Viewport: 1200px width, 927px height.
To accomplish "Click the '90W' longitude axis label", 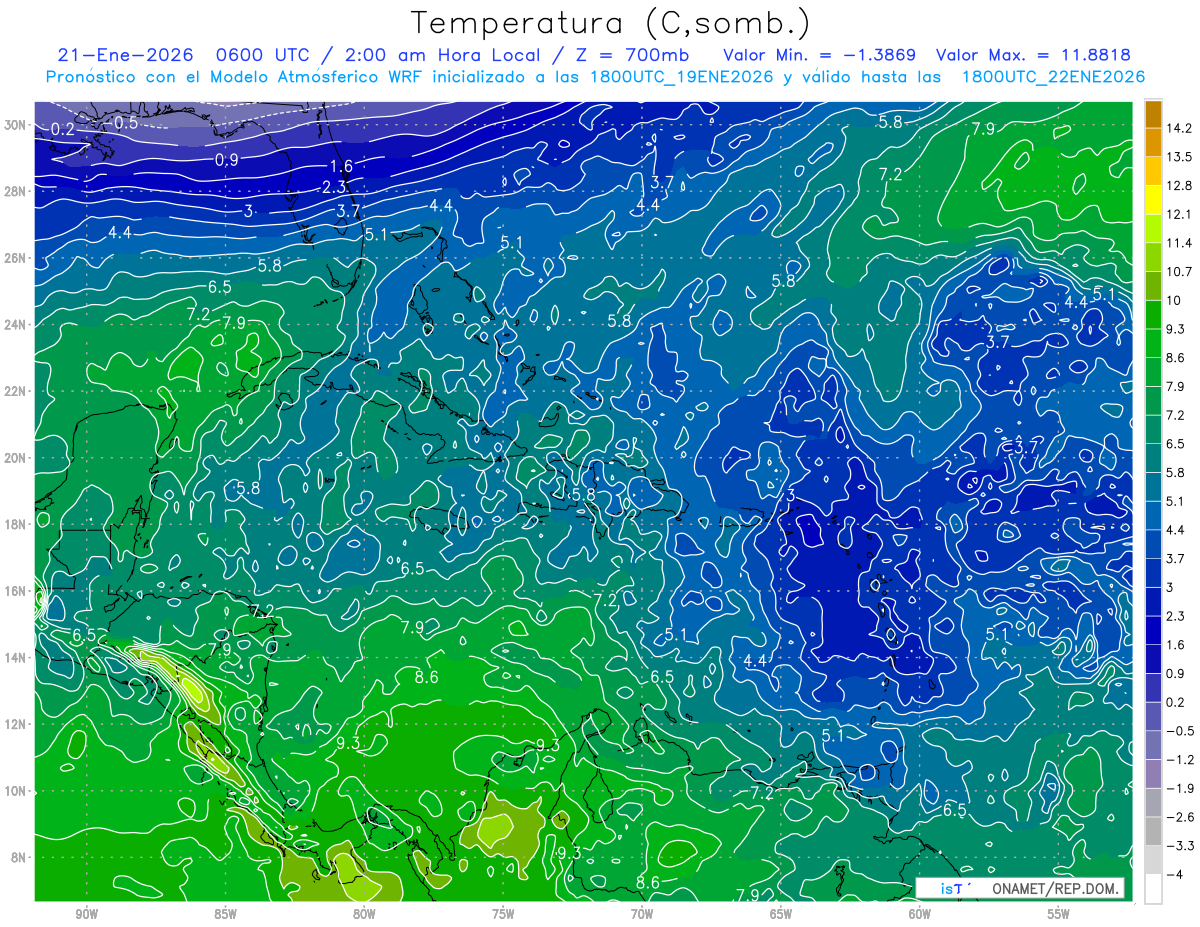I will 86,914.
